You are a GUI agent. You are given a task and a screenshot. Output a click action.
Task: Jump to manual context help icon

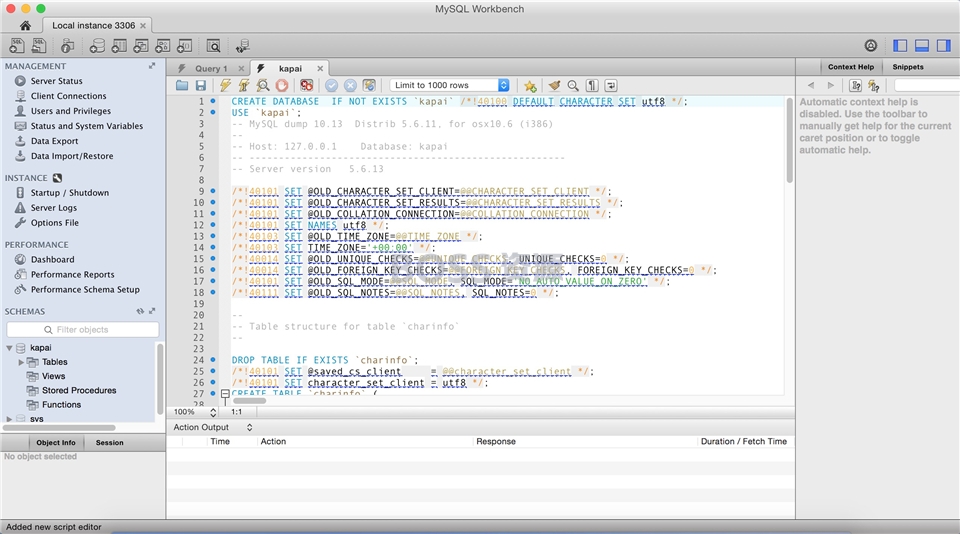856,86
